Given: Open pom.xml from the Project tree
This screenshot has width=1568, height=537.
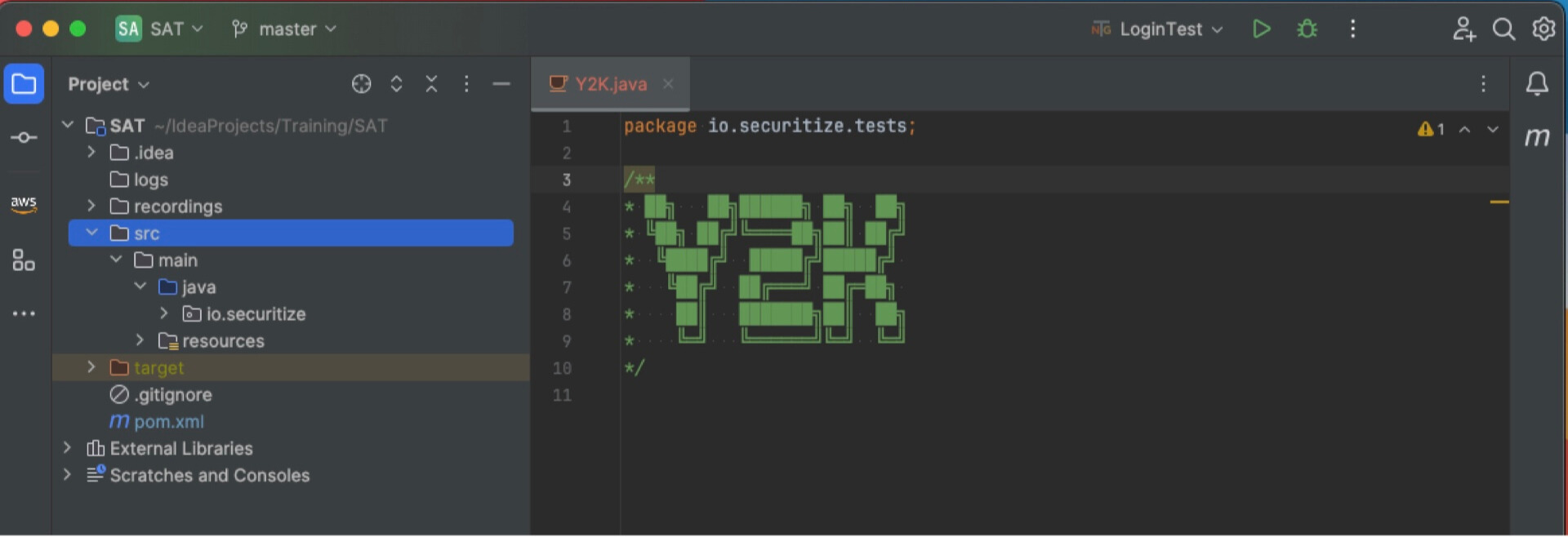Looking at the screenshot, I should (x=168, y=421).
